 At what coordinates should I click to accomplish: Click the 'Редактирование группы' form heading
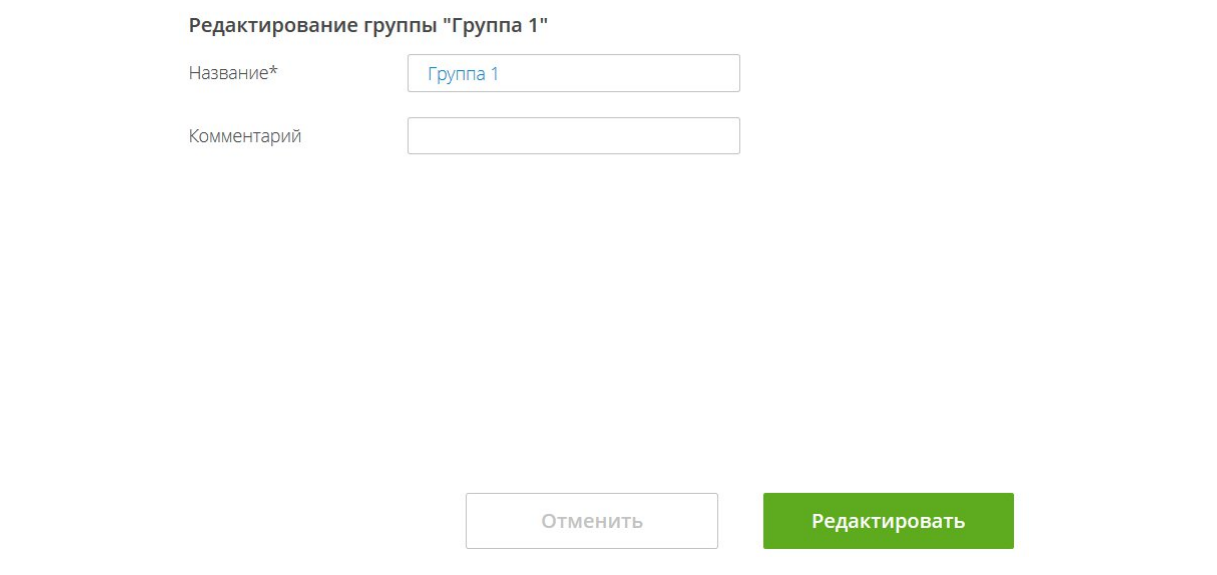tap(371, 24)
